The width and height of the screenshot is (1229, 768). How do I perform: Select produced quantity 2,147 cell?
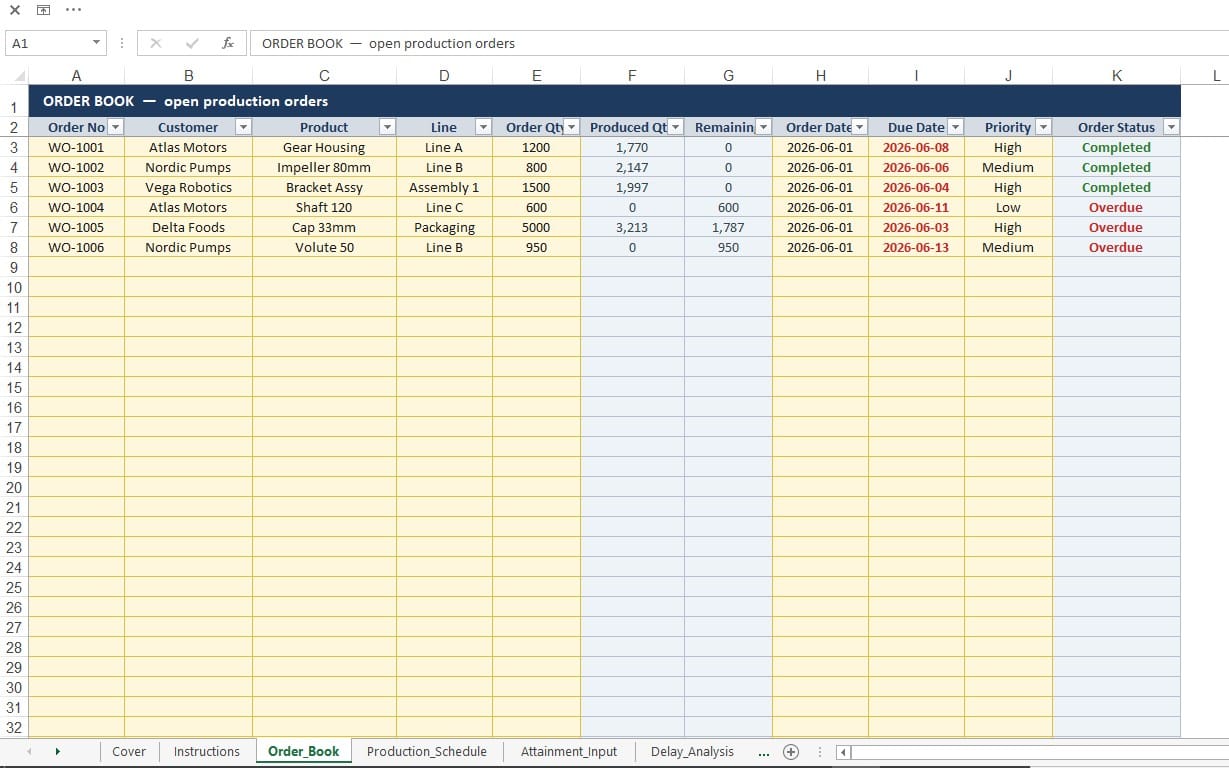click(633, 167)
